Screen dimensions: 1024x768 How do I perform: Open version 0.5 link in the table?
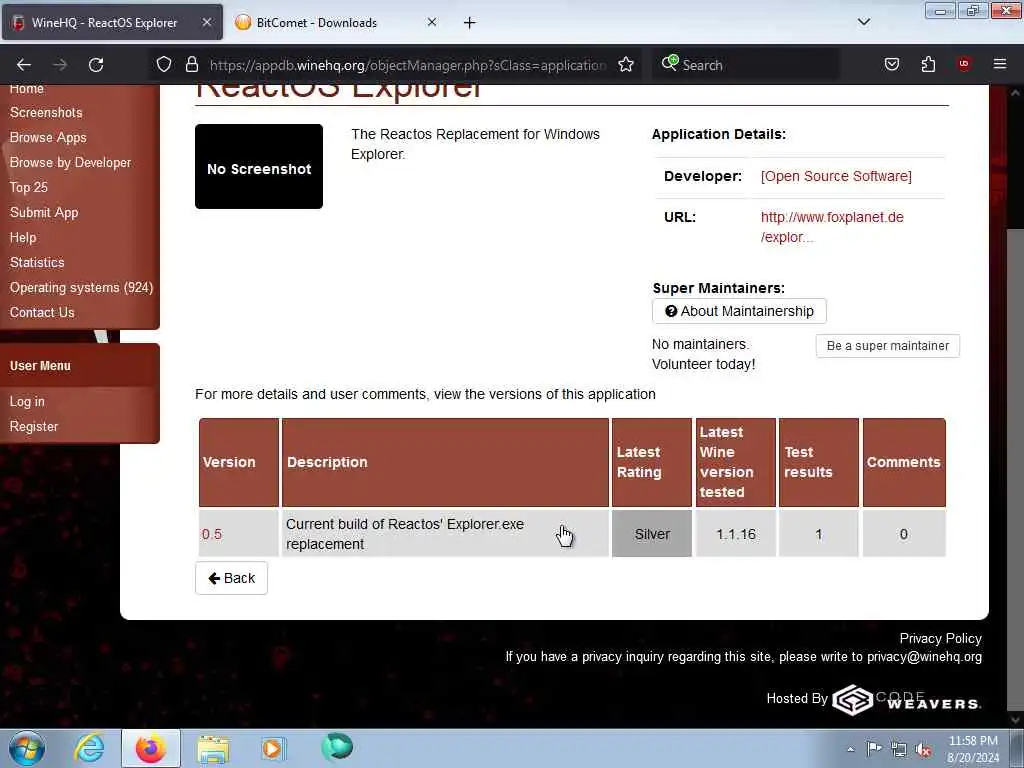(x=212, y=534)
